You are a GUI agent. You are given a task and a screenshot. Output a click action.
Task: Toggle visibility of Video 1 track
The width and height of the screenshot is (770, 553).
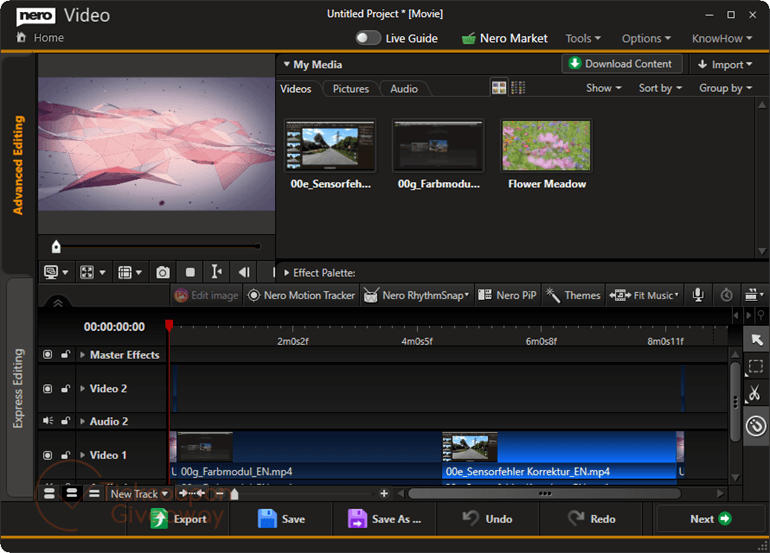pos(47,455)
